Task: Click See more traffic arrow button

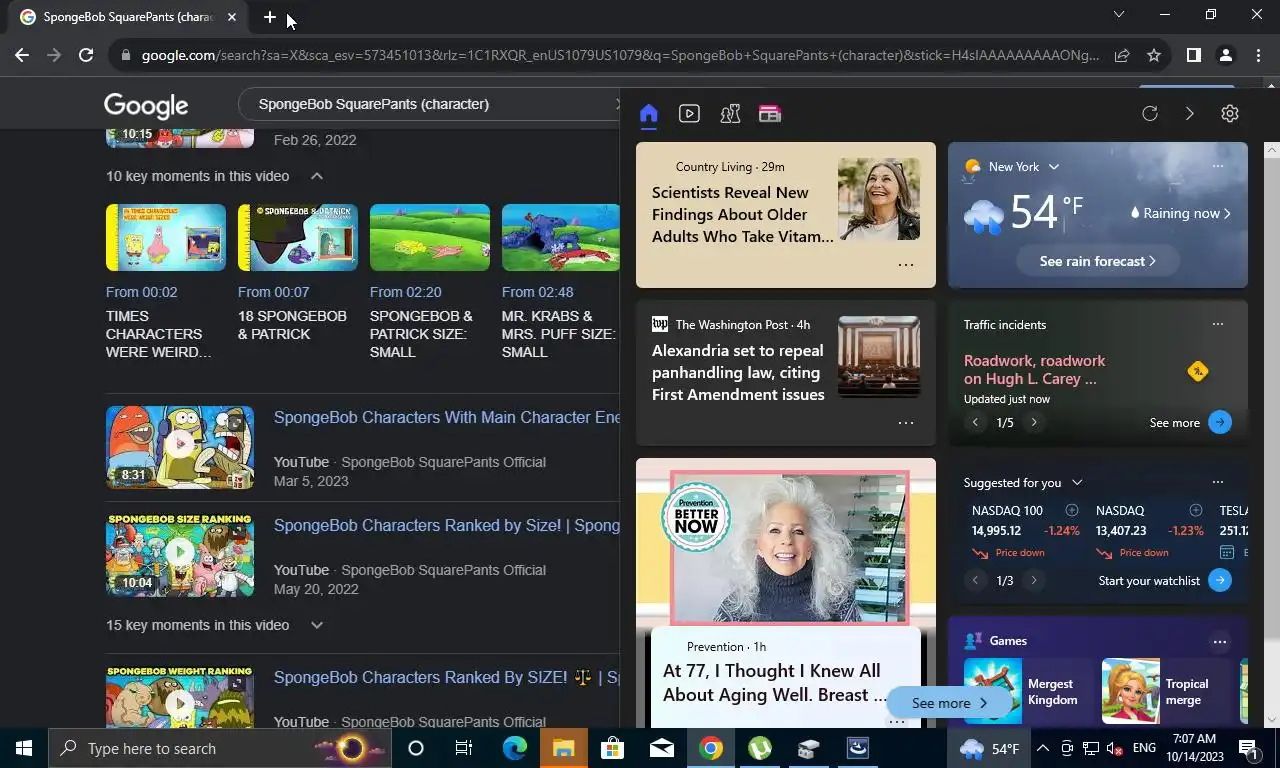Action: [1220, 422]
